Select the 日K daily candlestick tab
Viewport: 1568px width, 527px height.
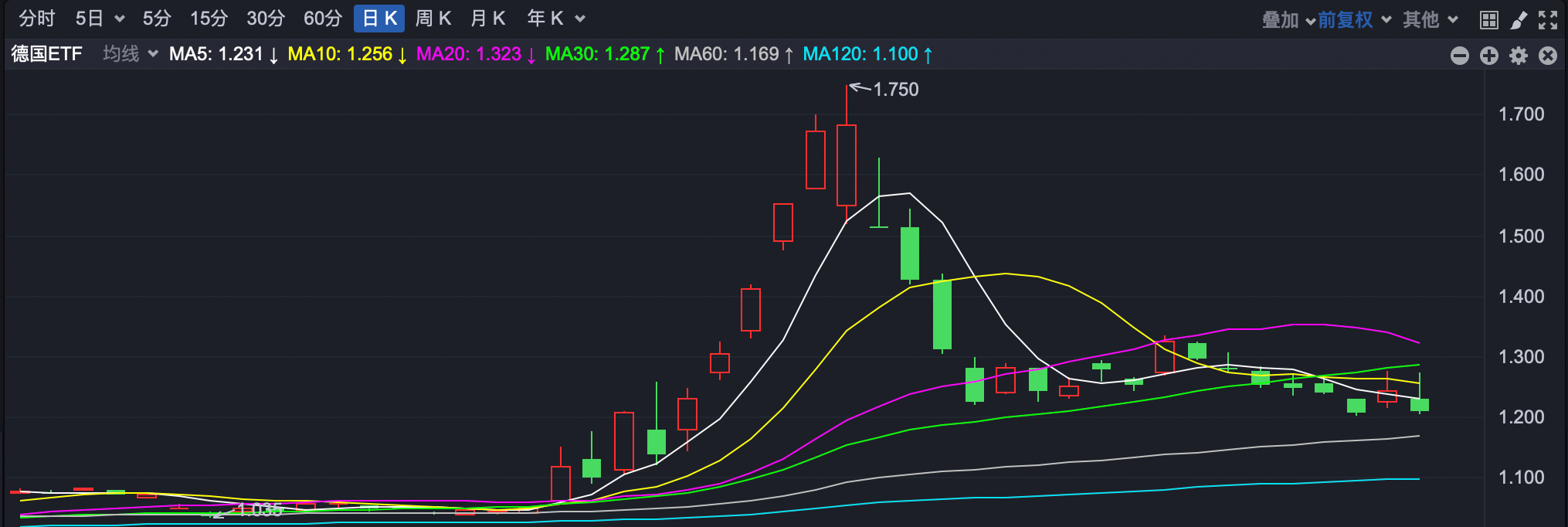[379, 19]
